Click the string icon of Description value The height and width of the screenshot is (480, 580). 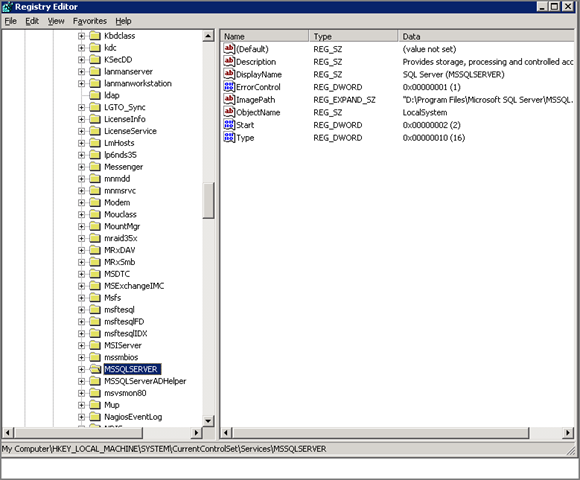pos(229,61)
